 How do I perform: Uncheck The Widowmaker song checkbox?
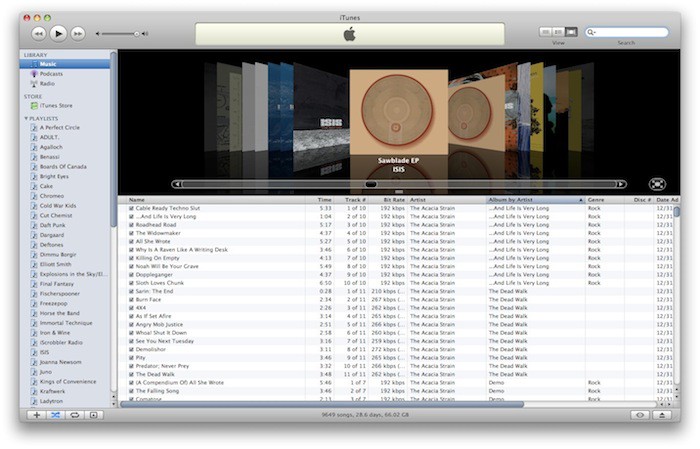(x=131, y=233)
